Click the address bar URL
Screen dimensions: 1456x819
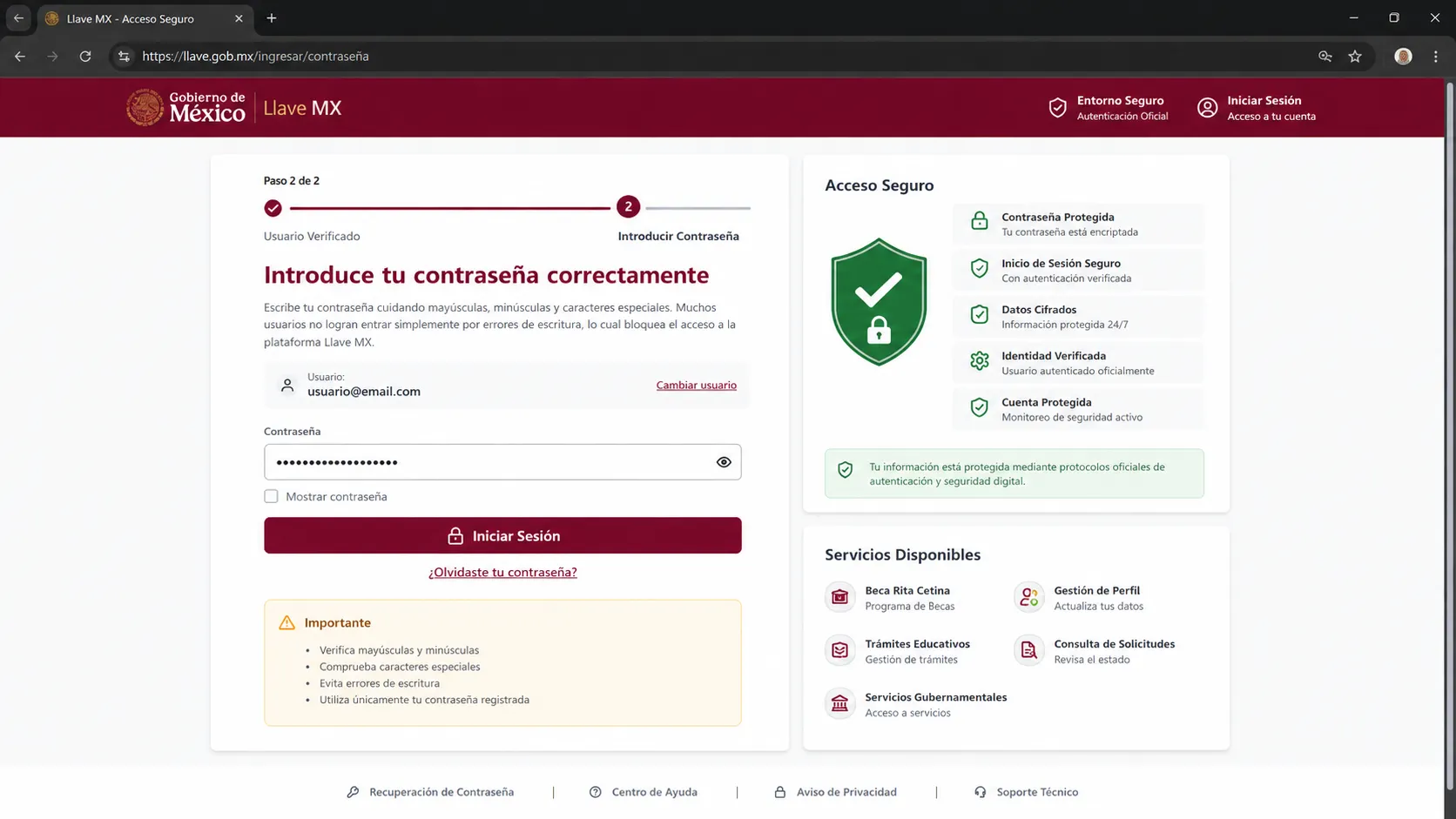point(255,57)
